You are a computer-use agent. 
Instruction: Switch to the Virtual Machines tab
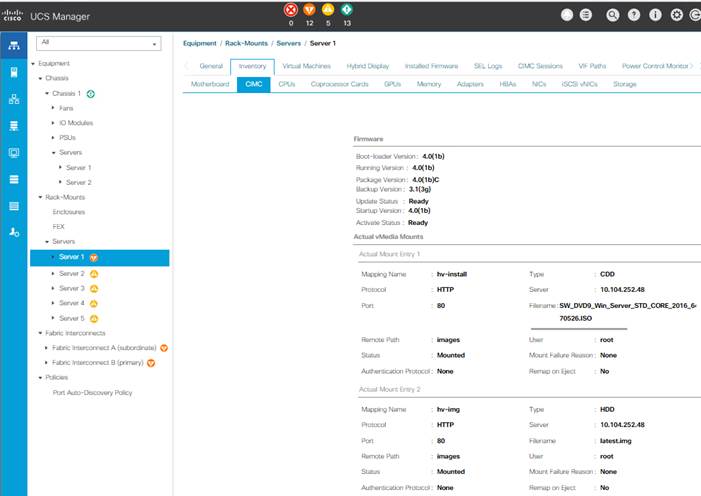click(306, 66)
